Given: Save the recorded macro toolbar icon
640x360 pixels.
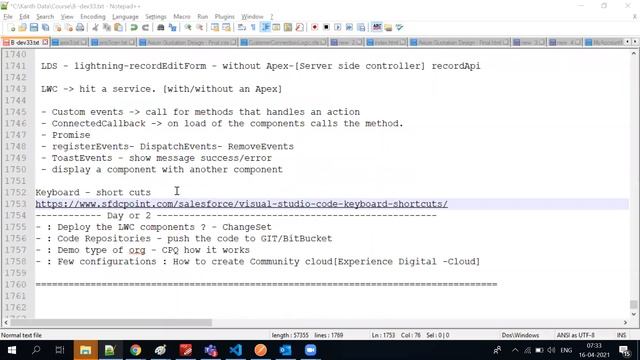Looking at the screenshot, I should tap(361, 27).
